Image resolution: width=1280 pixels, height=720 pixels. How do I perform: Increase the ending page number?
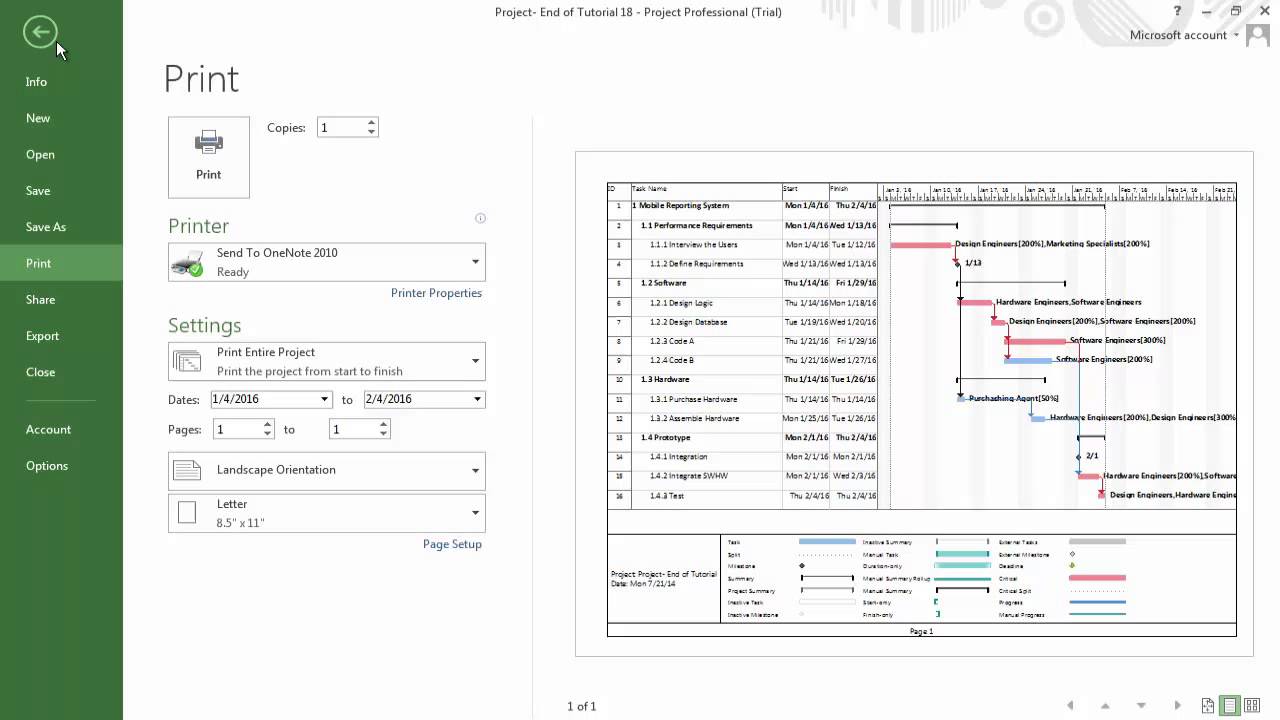click(x=384, y=425)
